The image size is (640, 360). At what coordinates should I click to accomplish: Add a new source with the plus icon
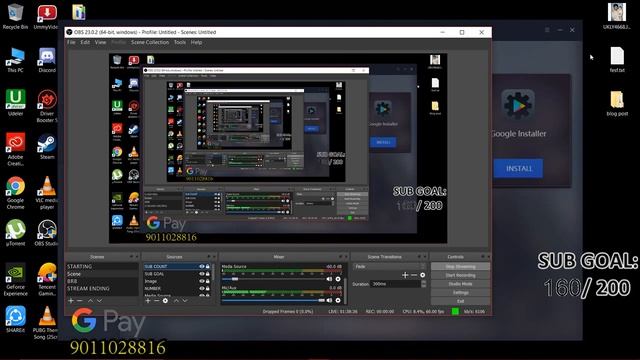click(x=148, y=300)
